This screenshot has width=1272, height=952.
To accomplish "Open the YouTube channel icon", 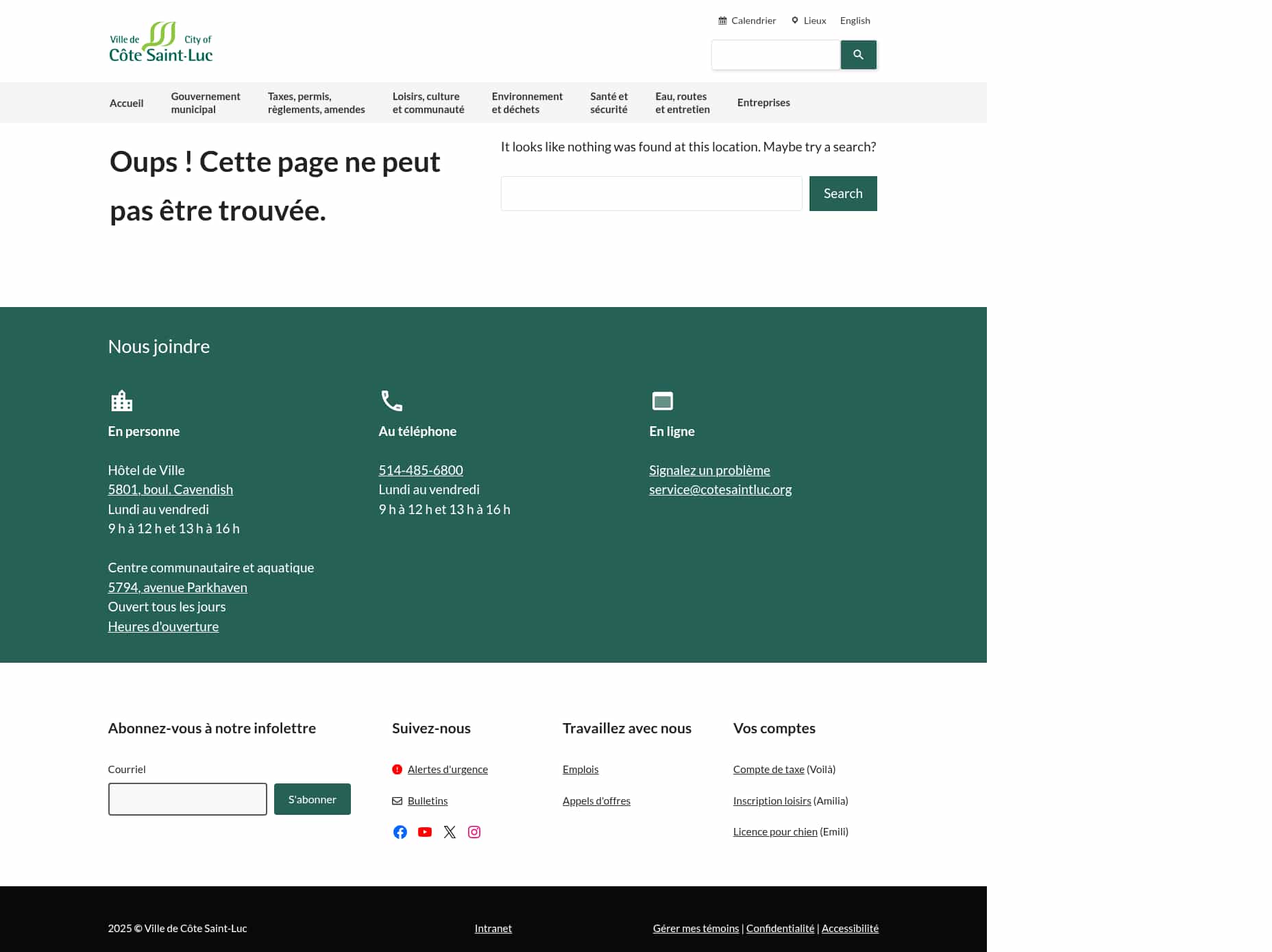I will pos(424,831).
